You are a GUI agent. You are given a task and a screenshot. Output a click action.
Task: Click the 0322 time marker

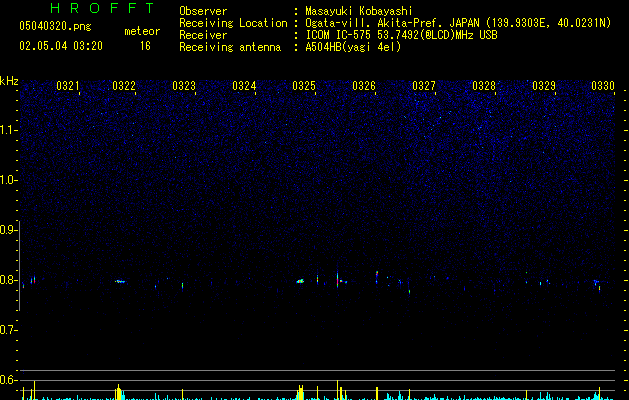coord(124,86)
